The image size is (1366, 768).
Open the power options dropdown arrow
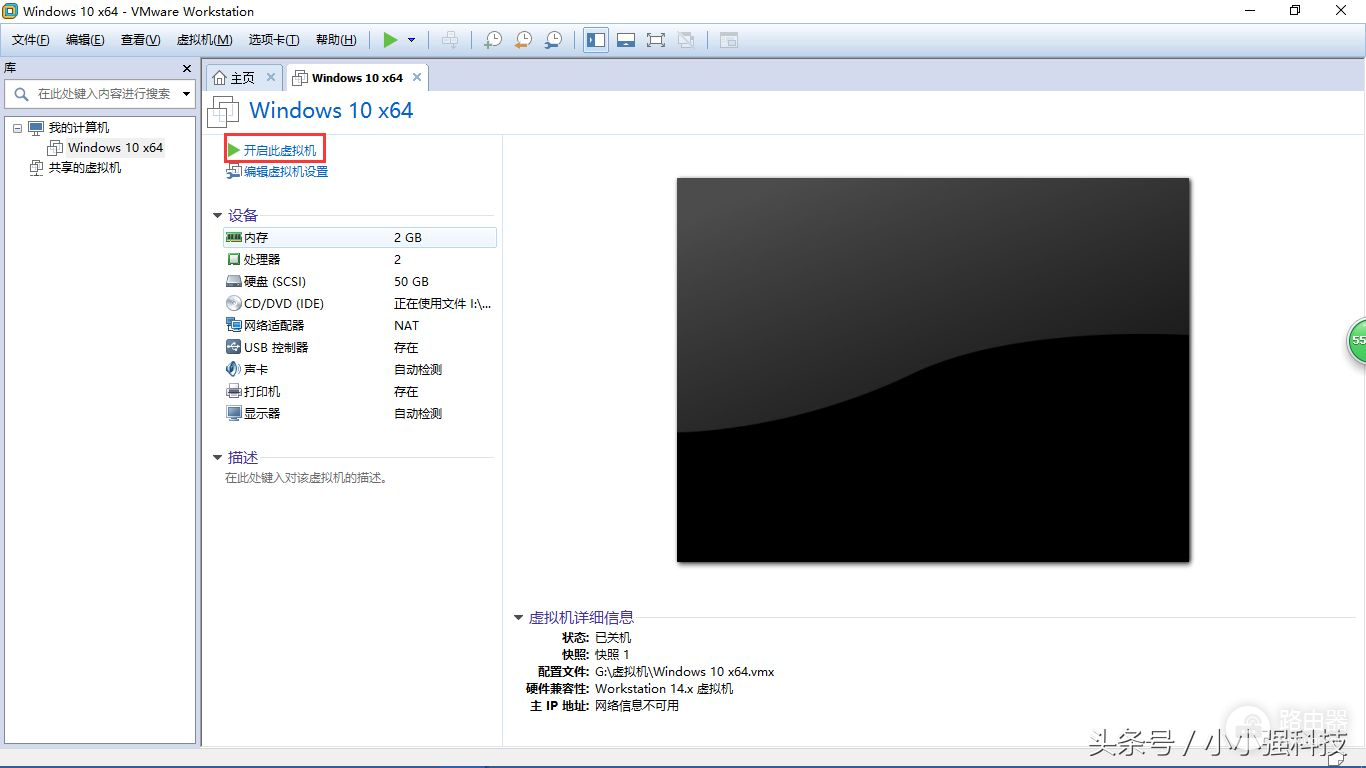(411, 40)
